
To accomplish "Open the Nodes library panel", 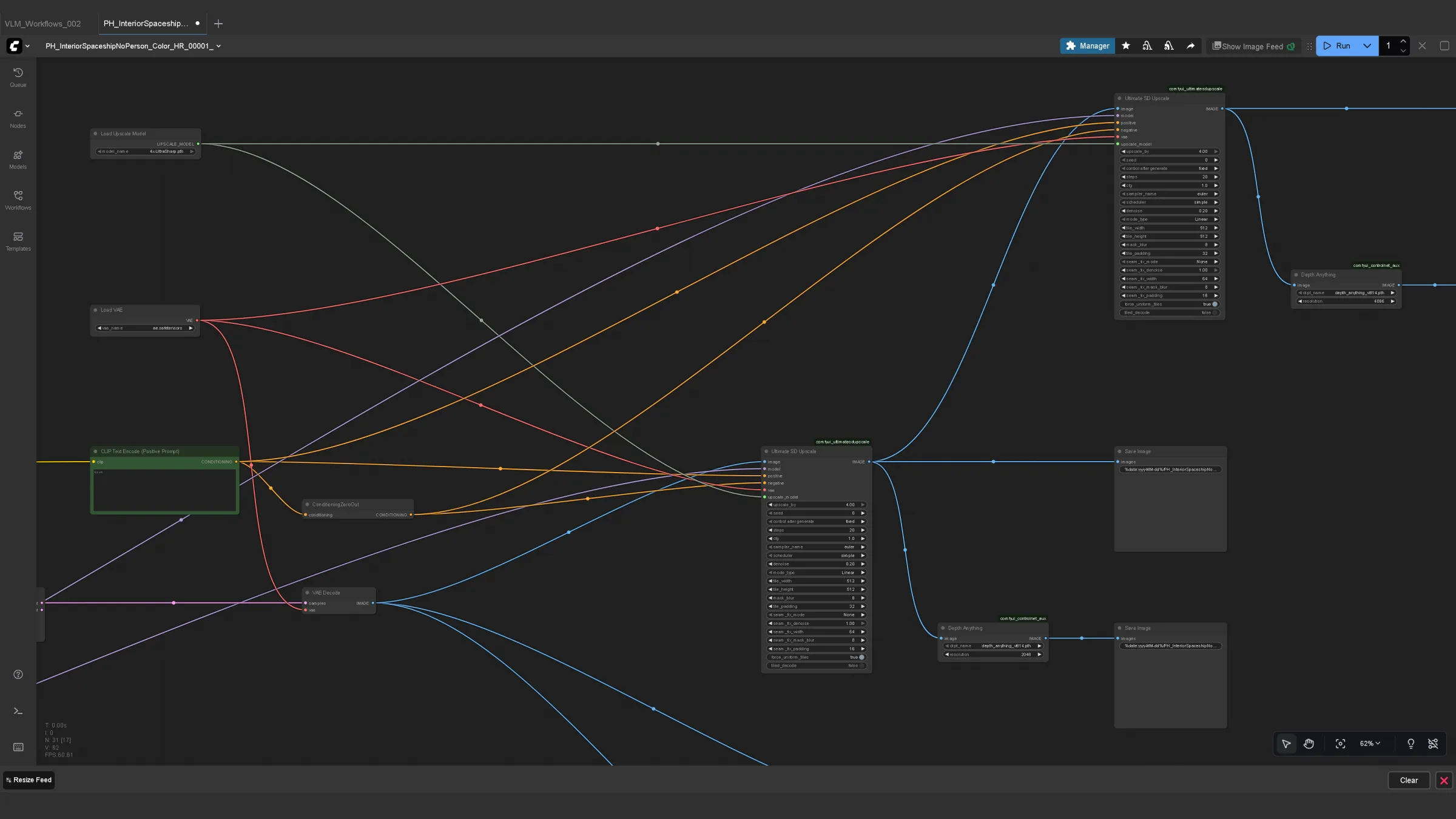I will click(x=18, y=118).
